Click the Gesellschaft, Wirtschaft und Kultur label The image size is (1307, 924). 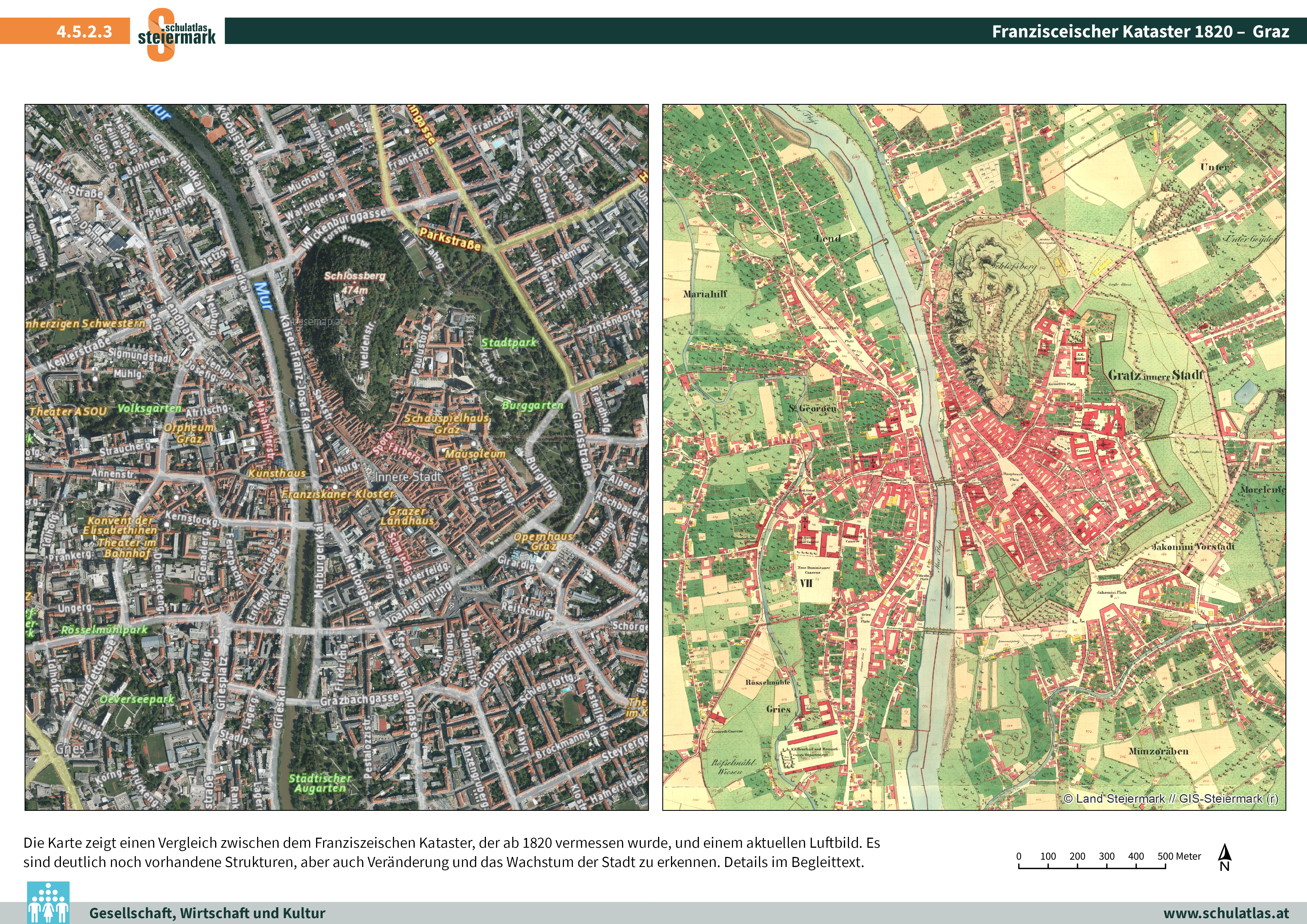point(207,913)
